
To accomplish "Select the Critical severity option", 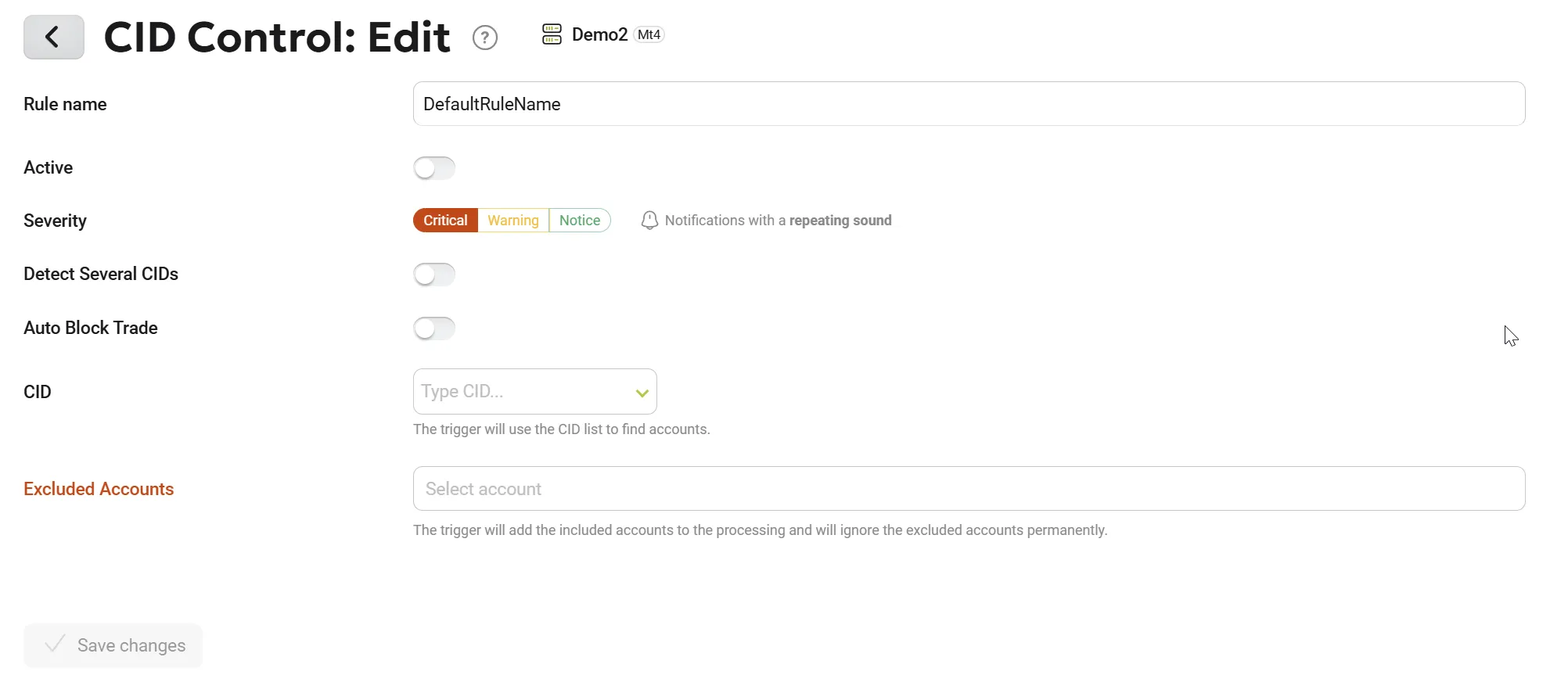I will coord(445,221).
